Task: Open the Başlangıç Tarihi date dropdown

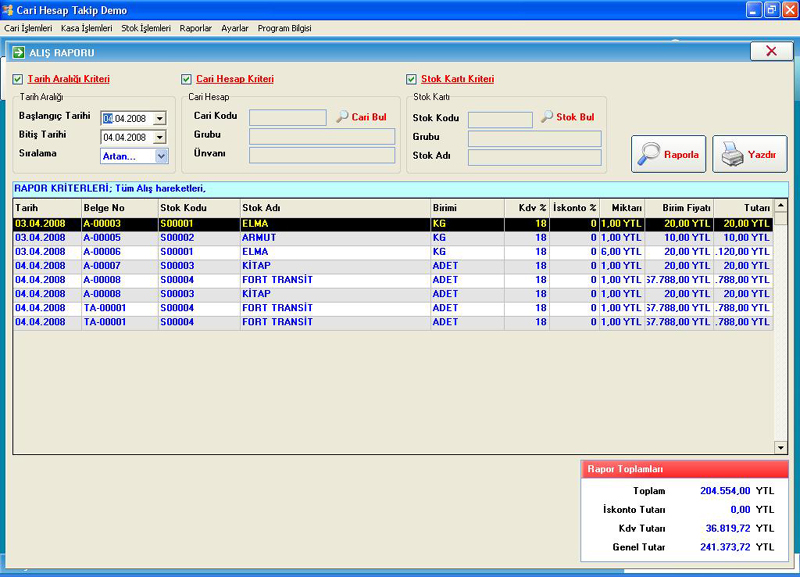Action: 160,119
